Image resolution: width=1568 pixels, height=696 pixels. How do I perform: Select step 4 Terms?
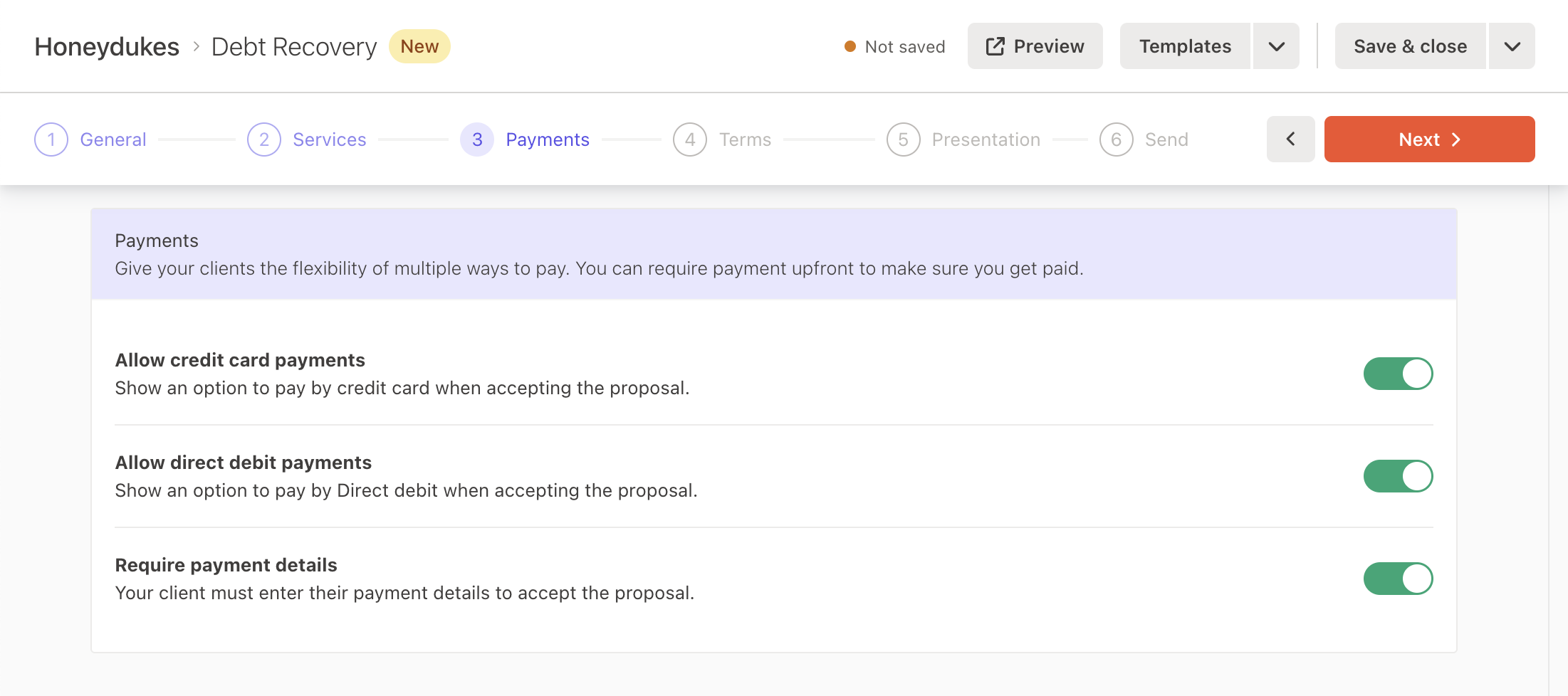(x=722, y=139)
